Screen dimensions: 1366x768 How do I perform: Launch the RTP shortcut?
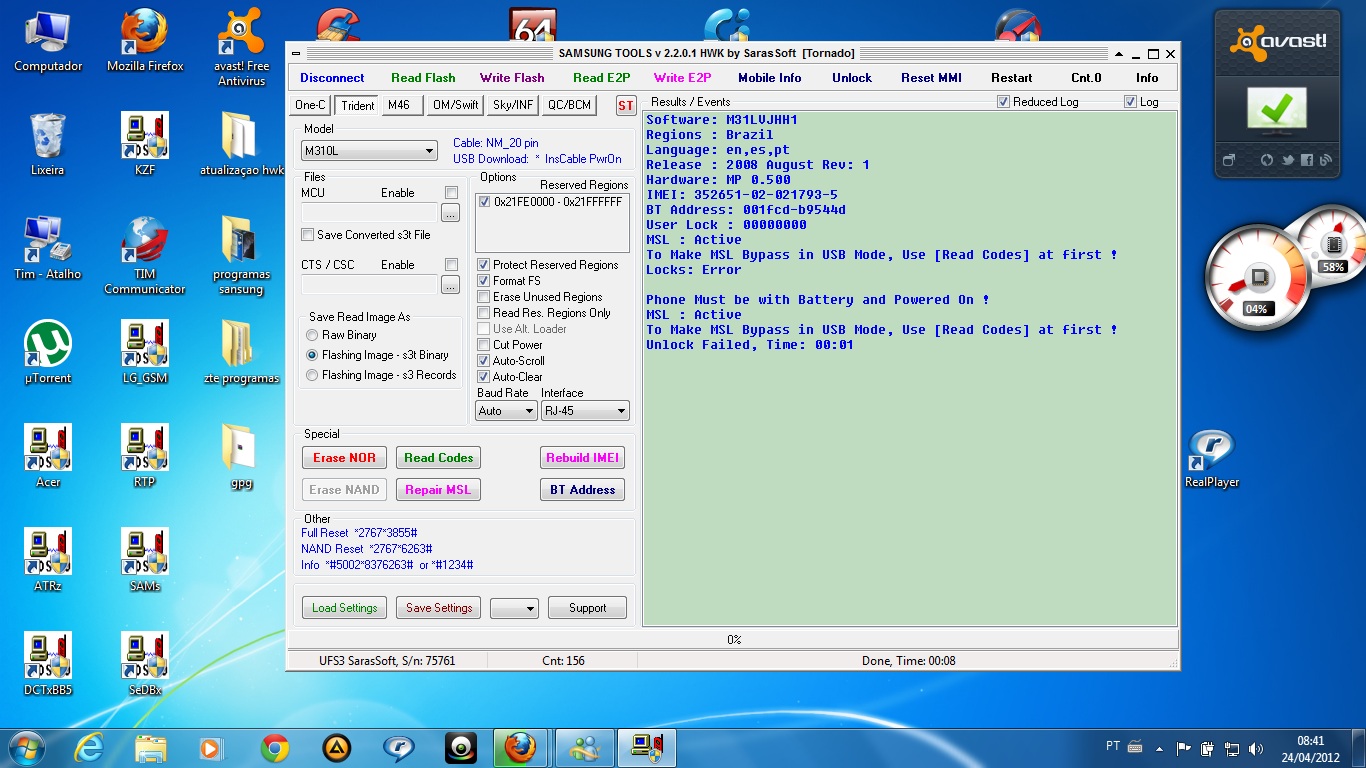[x=145, y=457]
